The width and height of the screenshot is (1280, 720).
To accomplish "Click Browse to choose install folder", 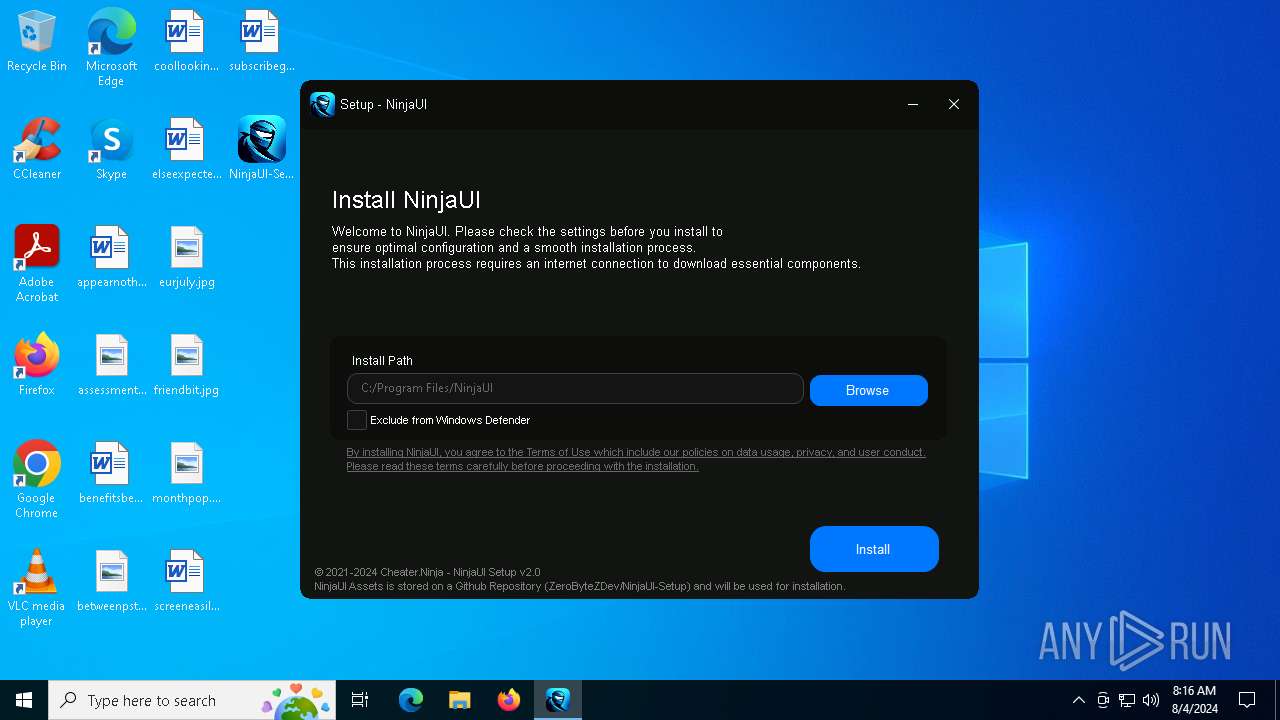I will pyautogui.click(x=868, y=390).
